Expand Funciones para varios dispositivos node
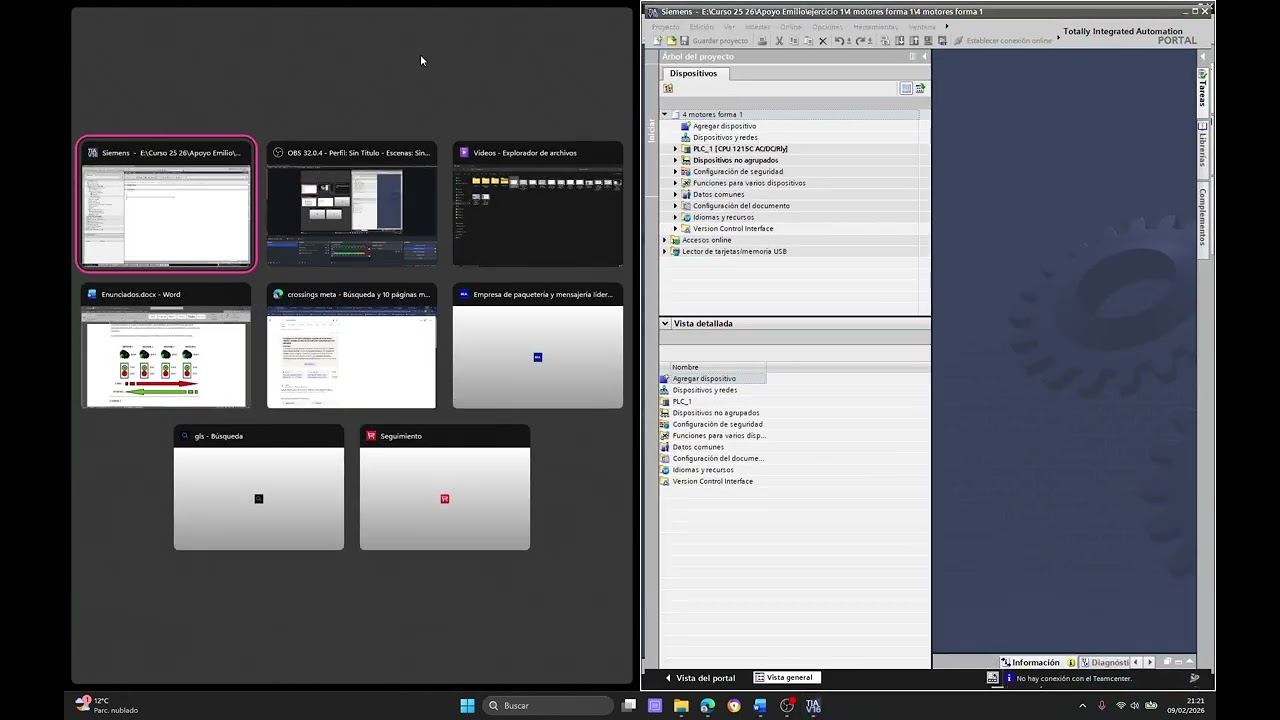Viewport: 1280px width, 720px height. pyautogui.click(x=675, y=183)
